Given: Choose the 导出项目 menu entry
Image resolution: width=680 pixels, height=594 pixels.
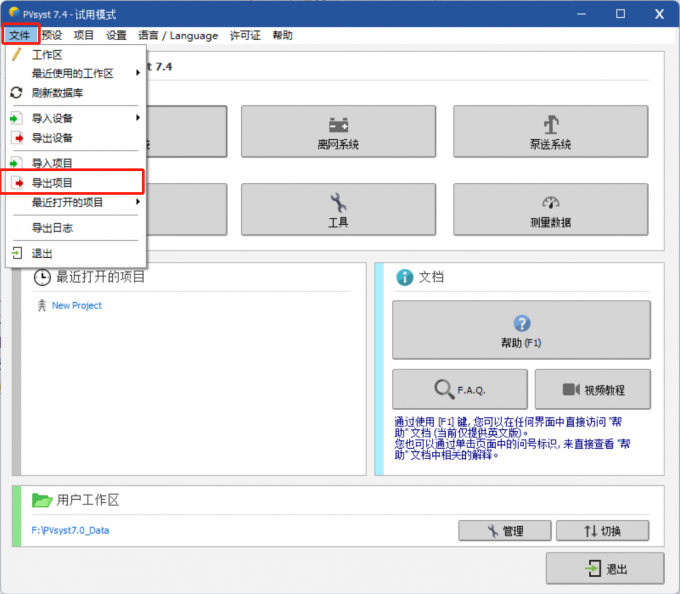Looking at the screenshot, I should tap(52, 183).
